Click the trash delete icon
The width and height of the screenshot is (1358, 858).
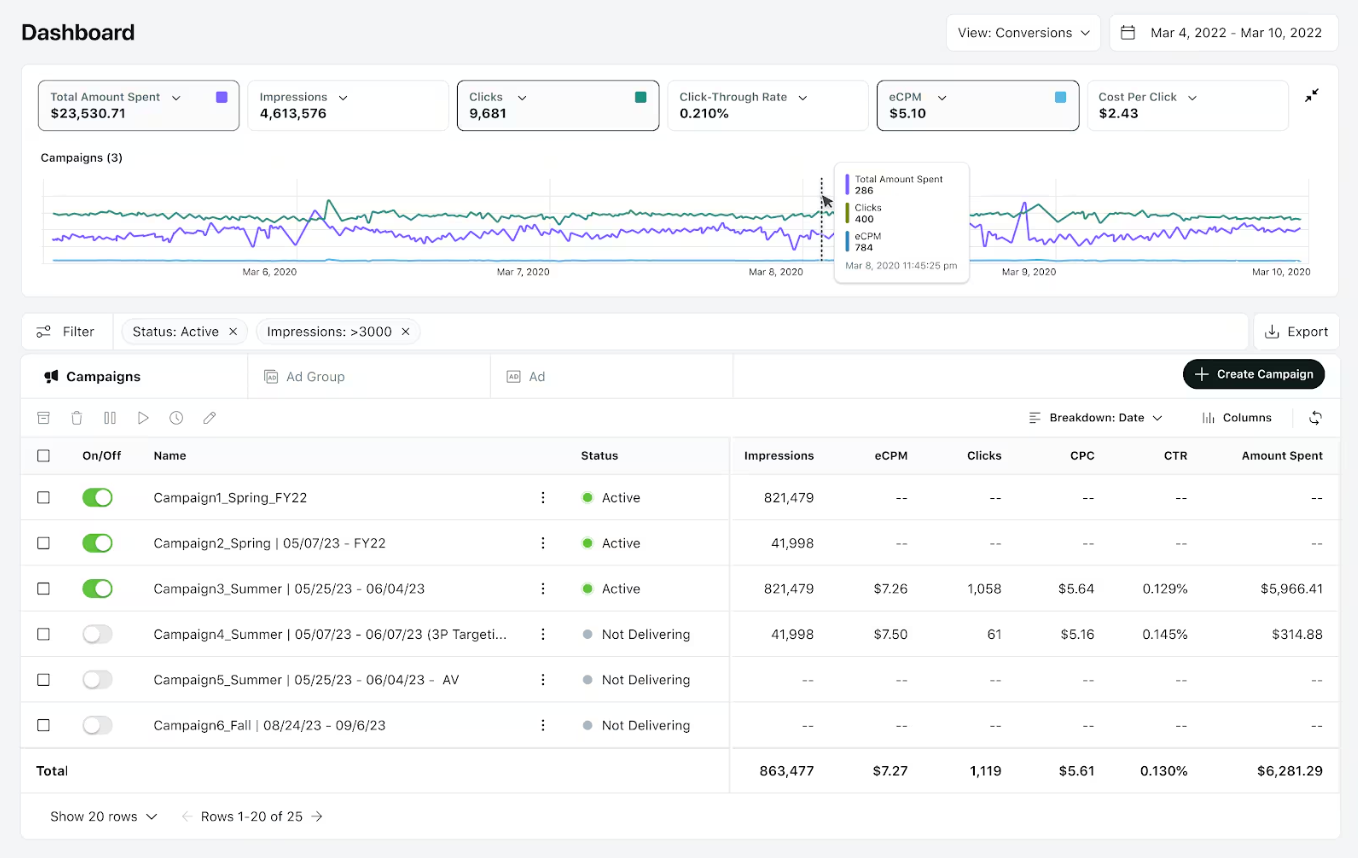pyautogui.click(x=77, y=418)
